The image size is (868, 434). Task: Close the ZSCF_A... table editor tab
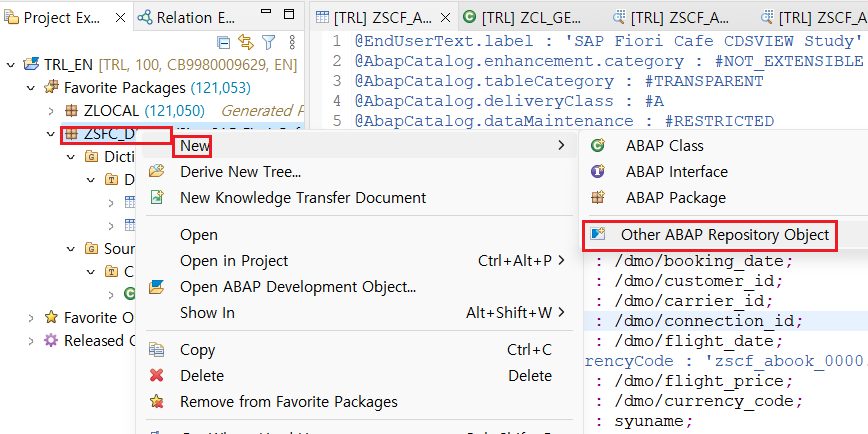tap(445, 18)
